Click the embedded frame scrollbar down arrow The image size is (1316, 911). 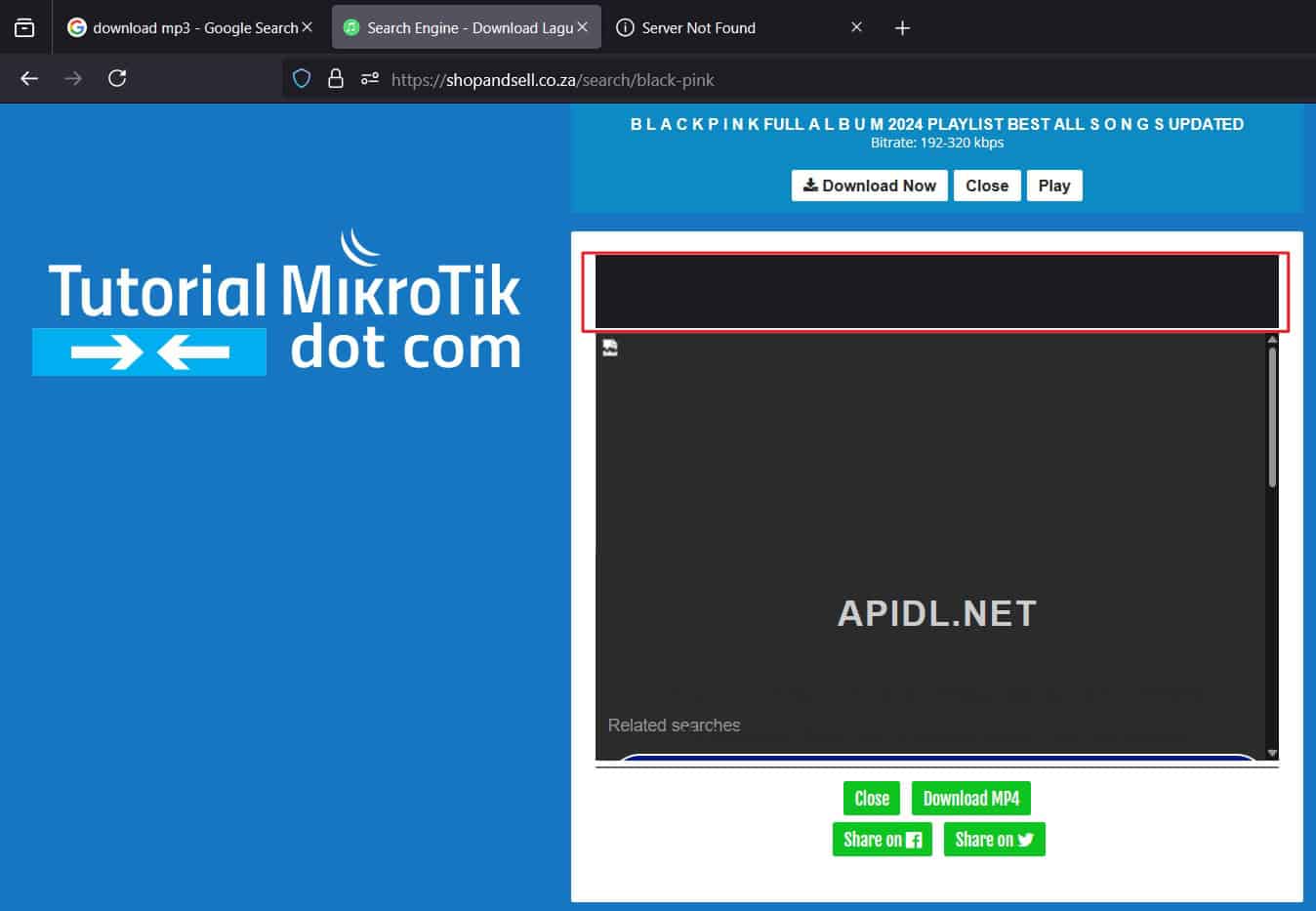point(1272,753)
